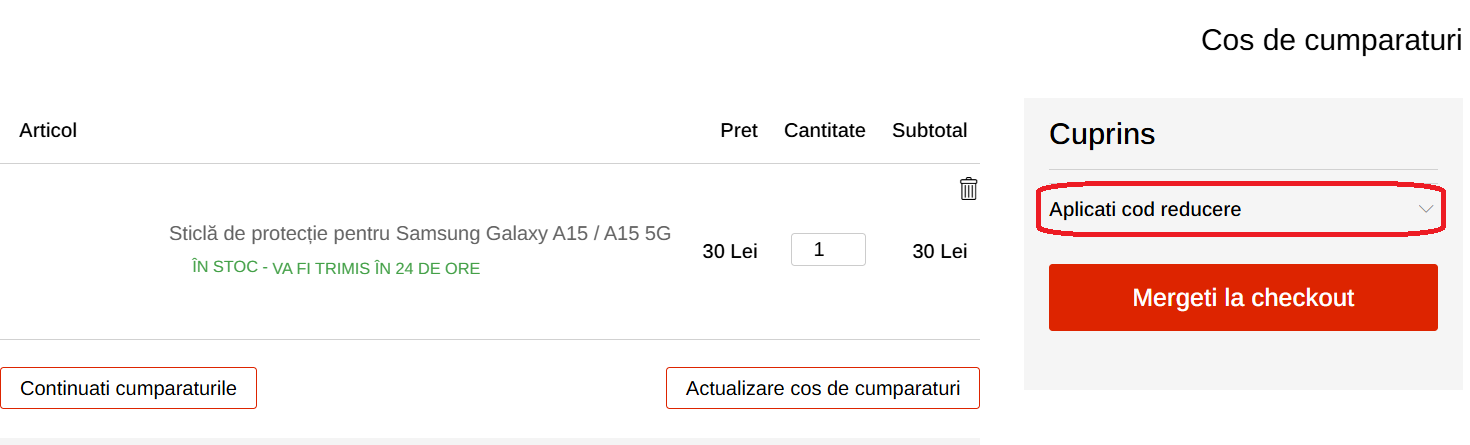Click the green ÎN STOC status label
Screen dimensions: 1470x445
coord(225,267)
